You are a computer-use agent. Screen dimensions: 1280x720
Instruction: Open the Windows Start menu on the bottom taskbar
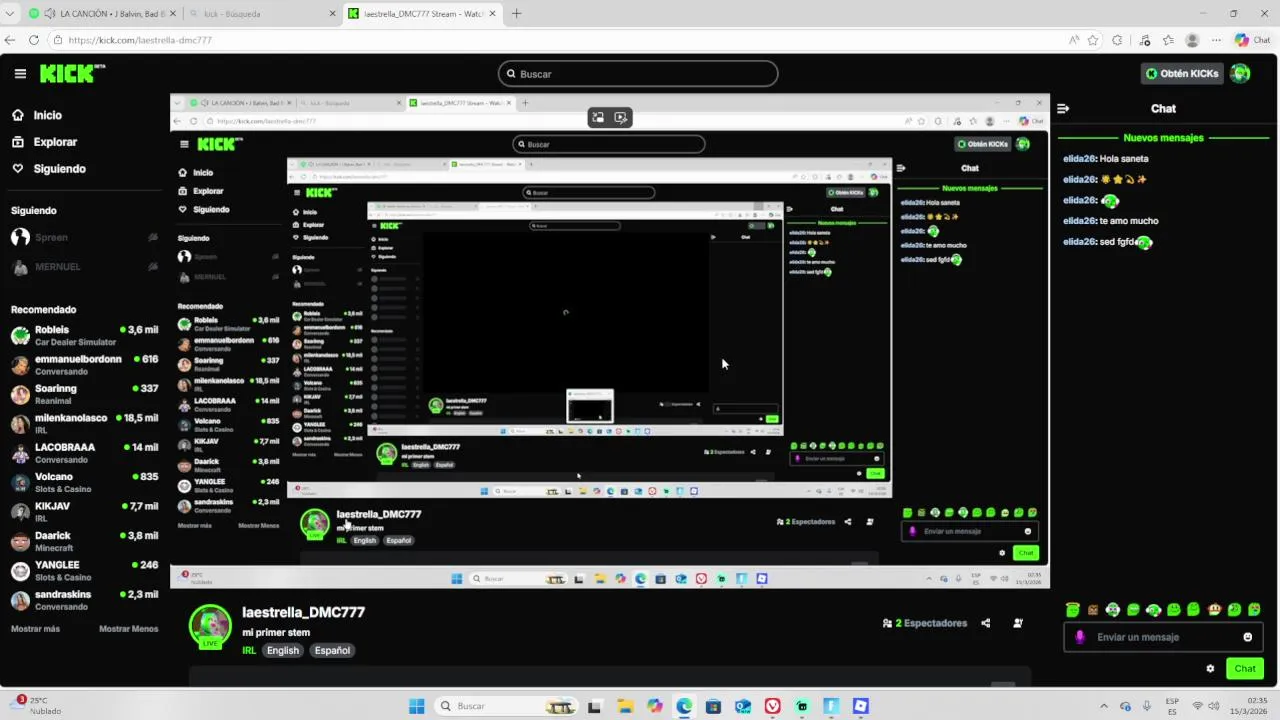[x=417, y=706]
